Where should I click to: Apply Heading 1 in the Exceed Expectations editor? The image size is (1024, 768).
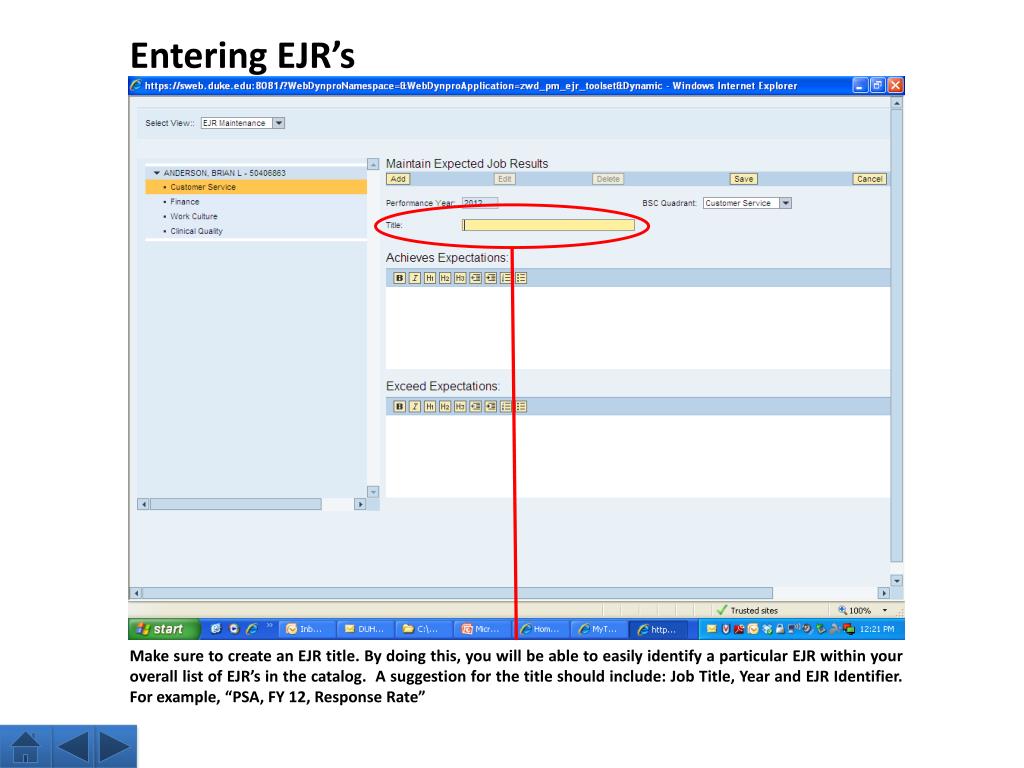click(x=430, y=407)
